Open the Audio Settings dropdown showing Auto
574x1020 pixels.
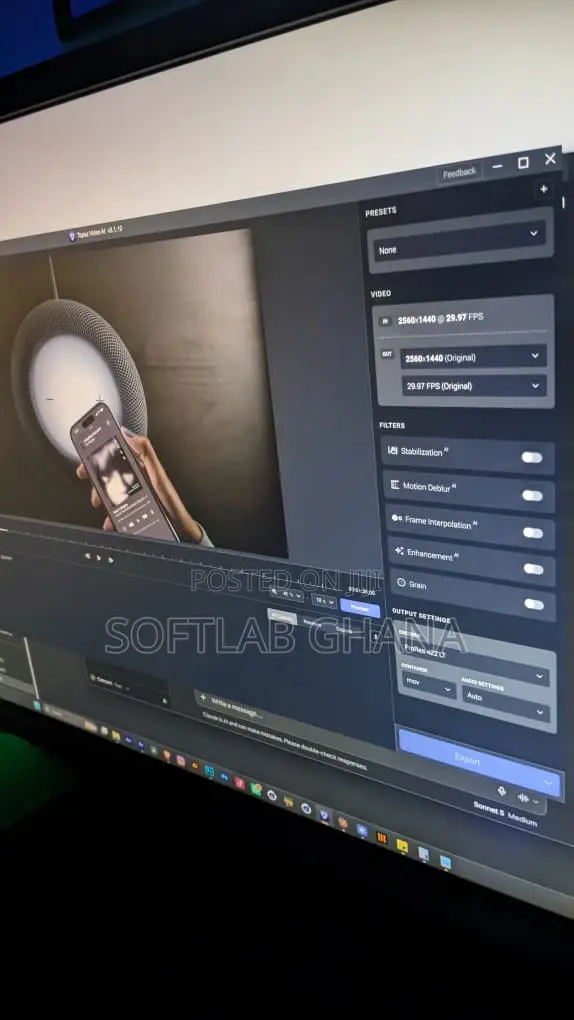point(506,703)
